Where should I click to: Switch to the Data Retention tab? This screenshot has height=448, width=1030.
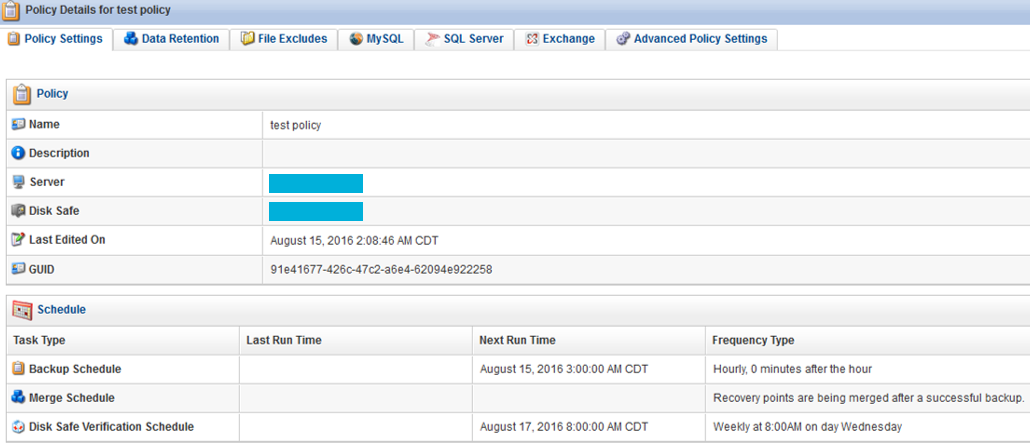click(171, 39)
